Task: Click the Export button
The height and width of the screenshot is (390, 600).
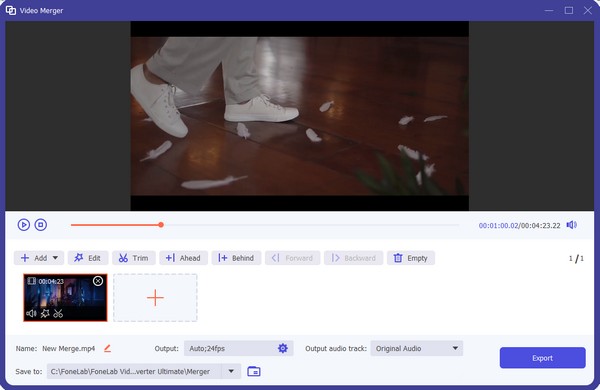Action: (x=543, y=358)
